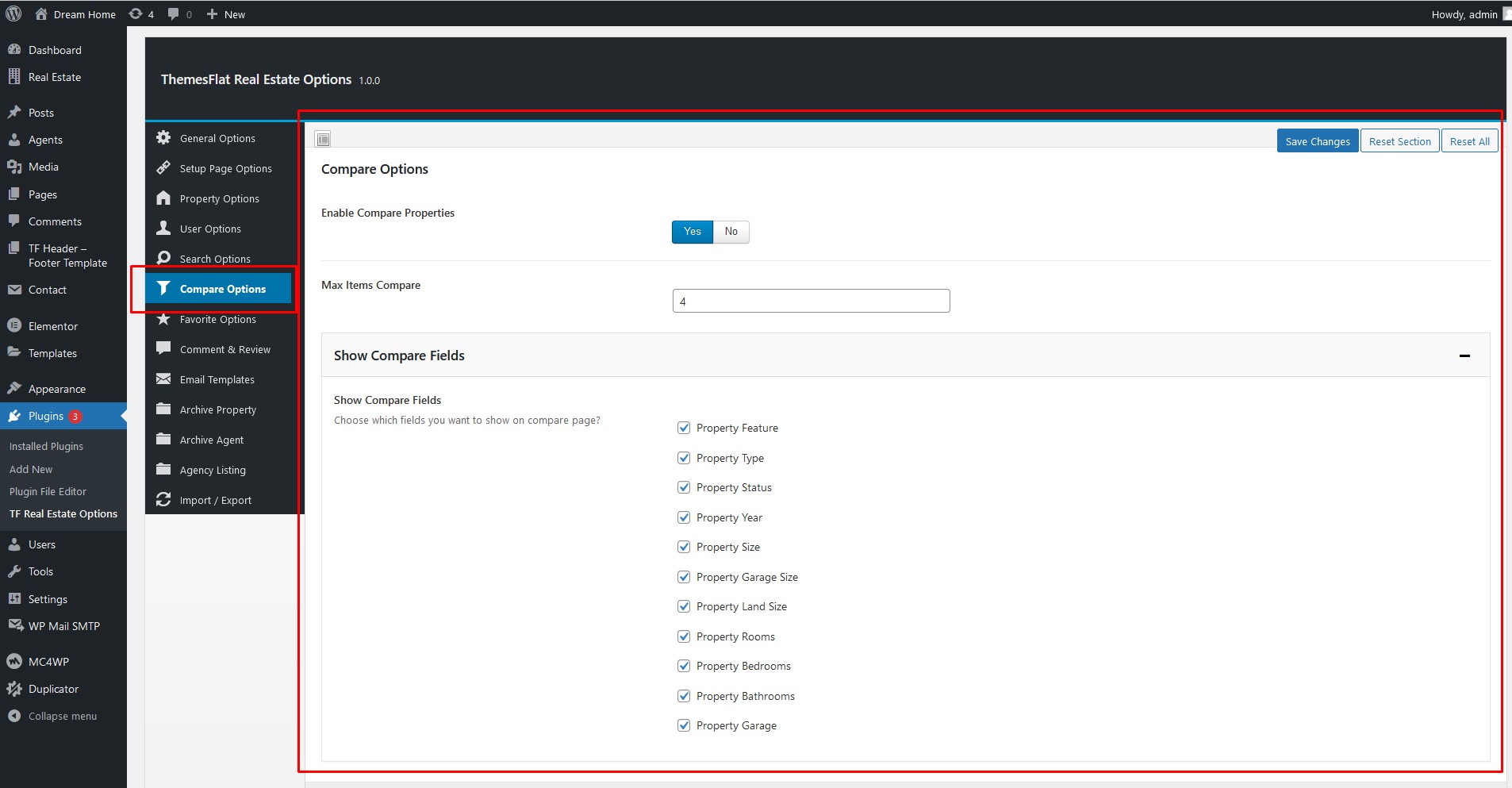This screenshot has width=1512, height=788.
Task: Uncheck the Property Land Size checkbox
Action: click(x=684, y=606)
